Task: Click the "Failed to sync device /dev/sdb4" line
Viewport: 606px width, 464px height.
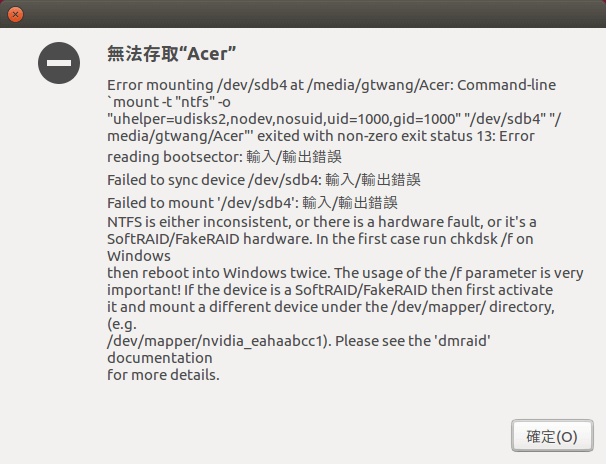Action: pos(264,181)
